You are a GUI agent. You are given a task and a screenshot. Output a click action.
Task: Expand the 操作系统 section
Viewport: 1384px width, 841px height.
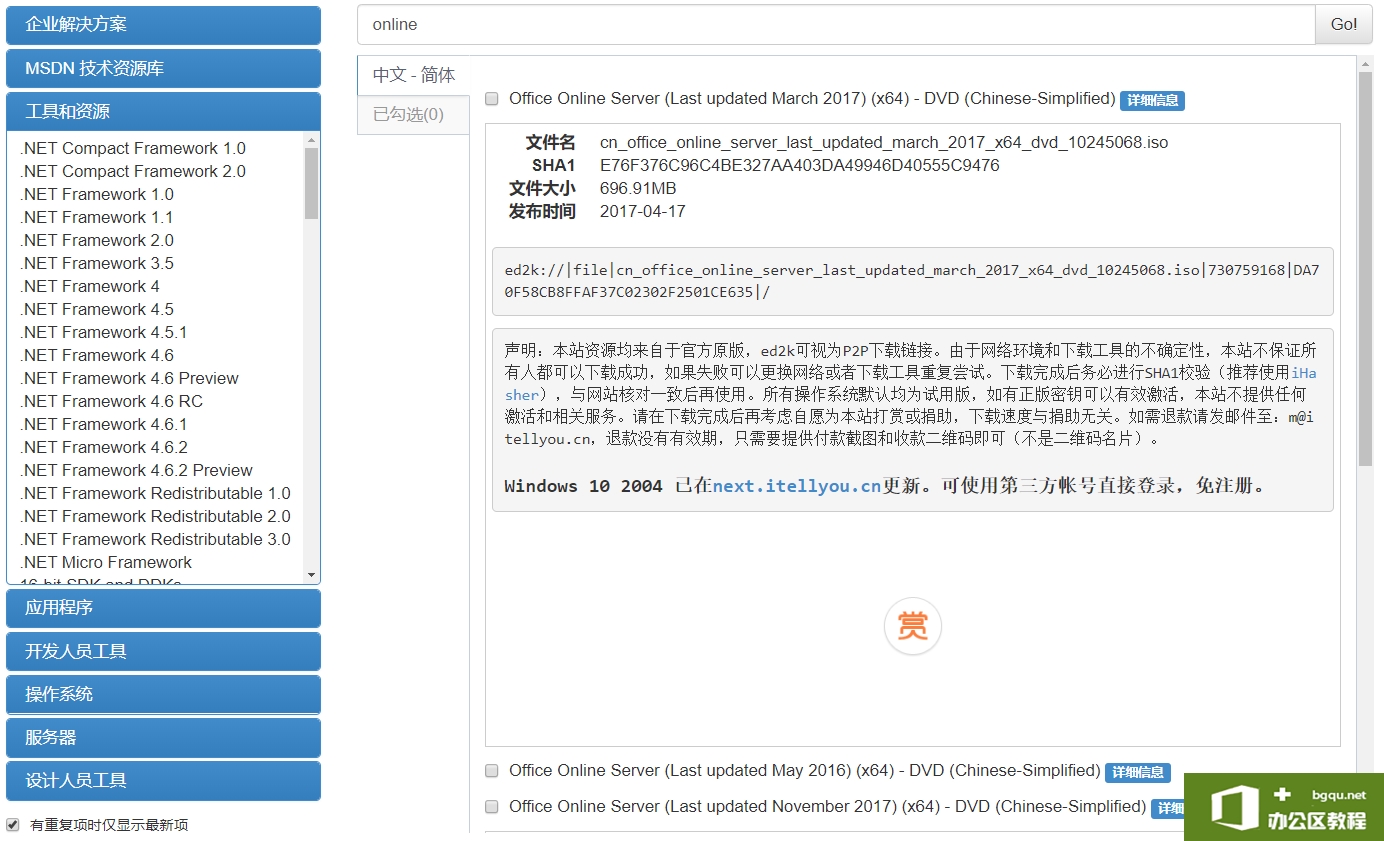point(164,694)
